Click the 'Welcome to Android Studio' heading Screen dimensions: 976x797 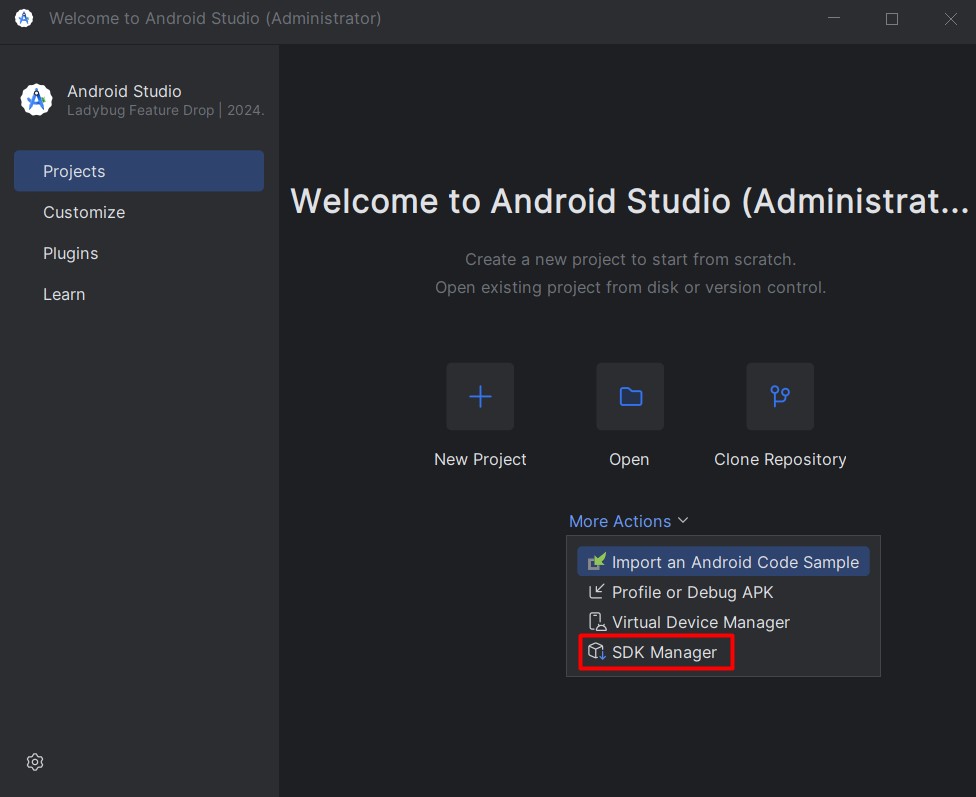[x=630, y=201]
